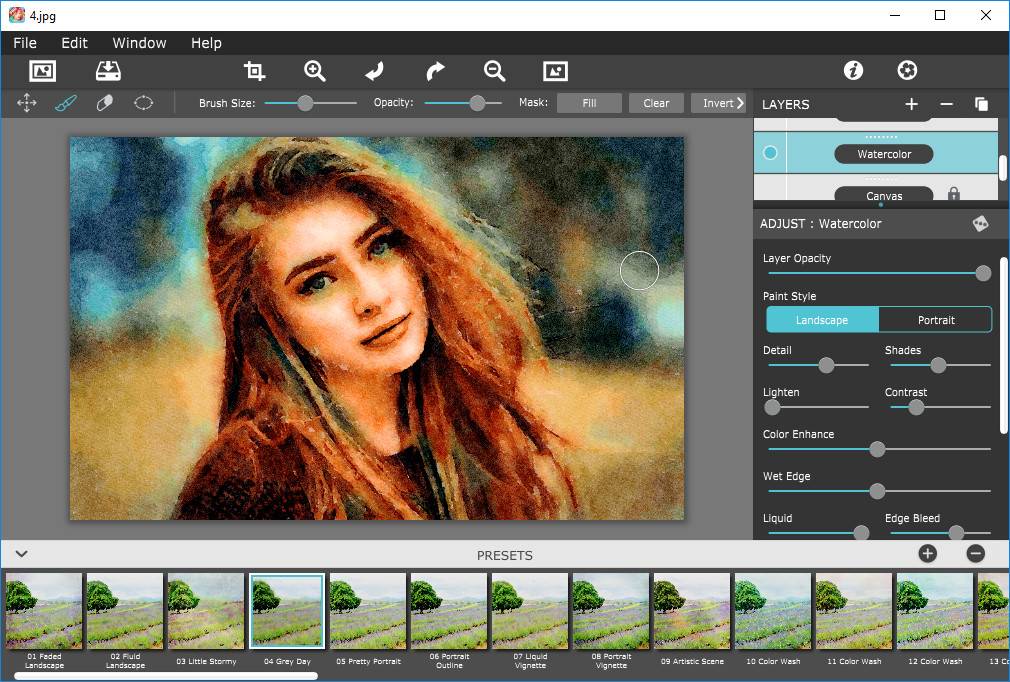The image size is (1010, 682).
Task: Open the info icon
Action: (853, 70)
